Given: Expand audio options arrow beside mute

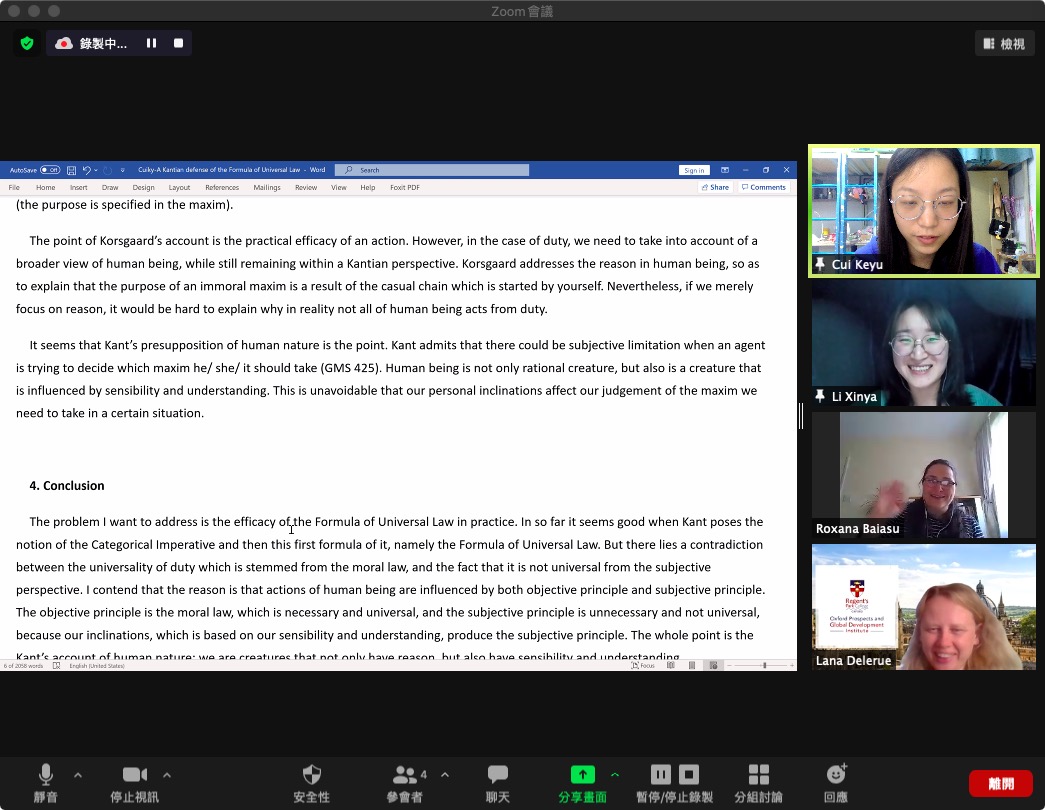Looking at the screenshot, I should (78, 774).
